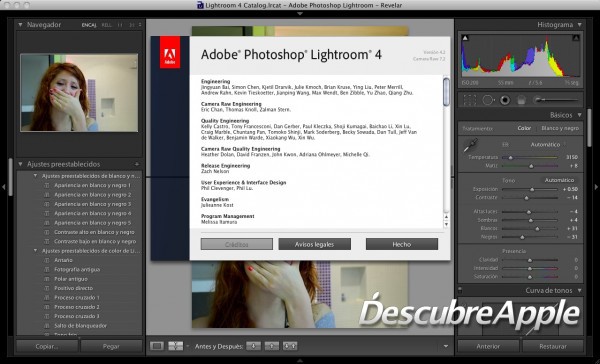The width and height of the screenshot is (600, 364).
Task: Click credits dialog scrollbar thumb
Action: [446, 92]
